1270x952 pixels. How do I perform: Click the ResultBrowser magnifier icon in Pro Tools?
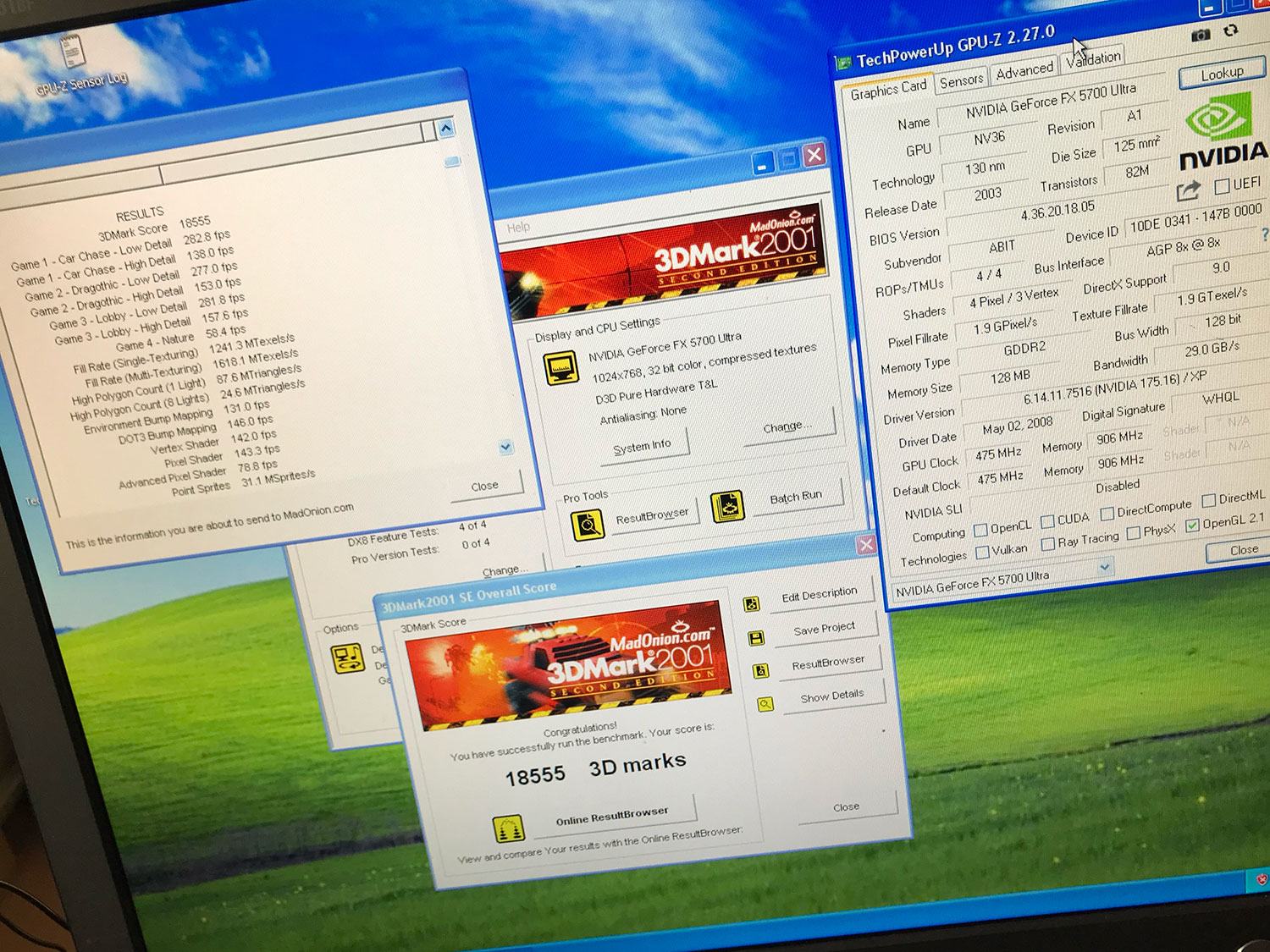587,525
